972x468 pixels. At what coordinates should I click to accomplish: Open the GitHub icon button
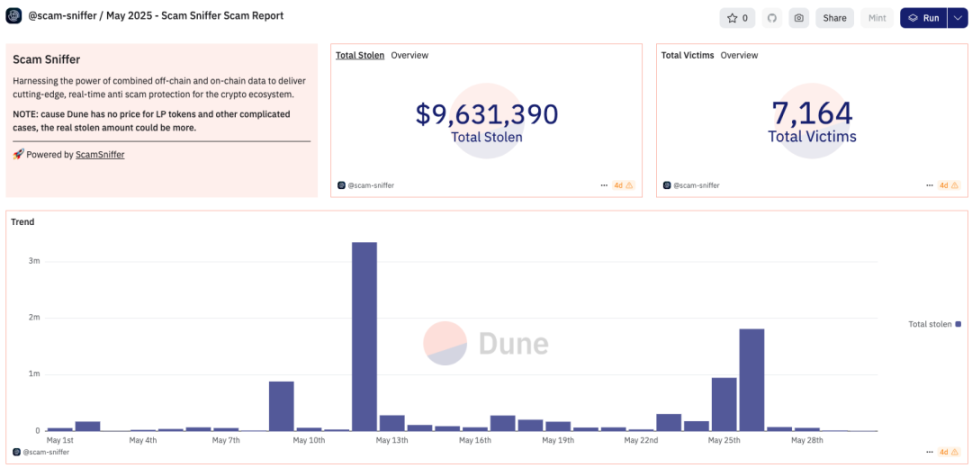pos(772,18)
